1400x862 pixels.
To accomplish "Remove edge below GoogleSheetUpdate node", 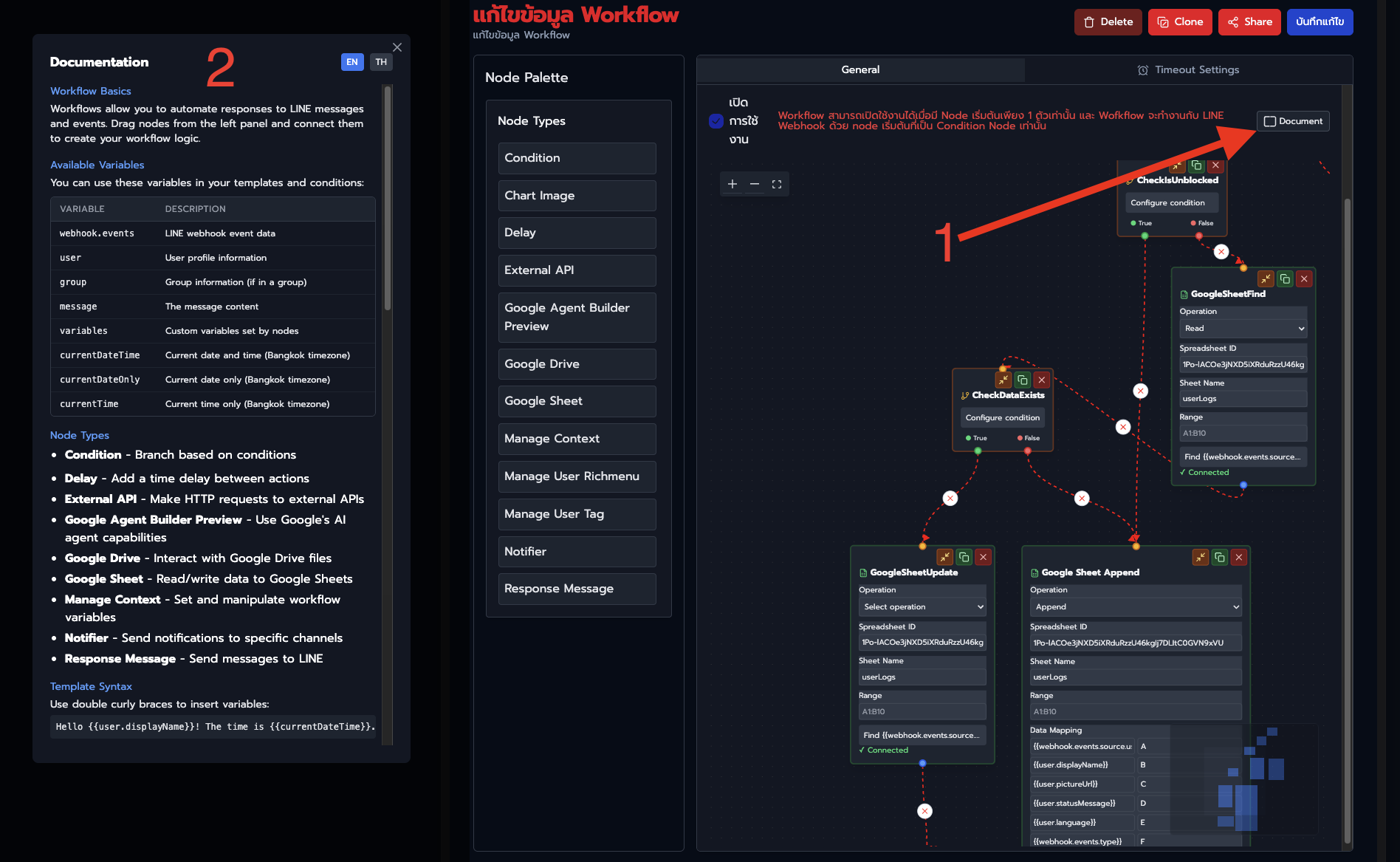I will [x=924, y=811].
